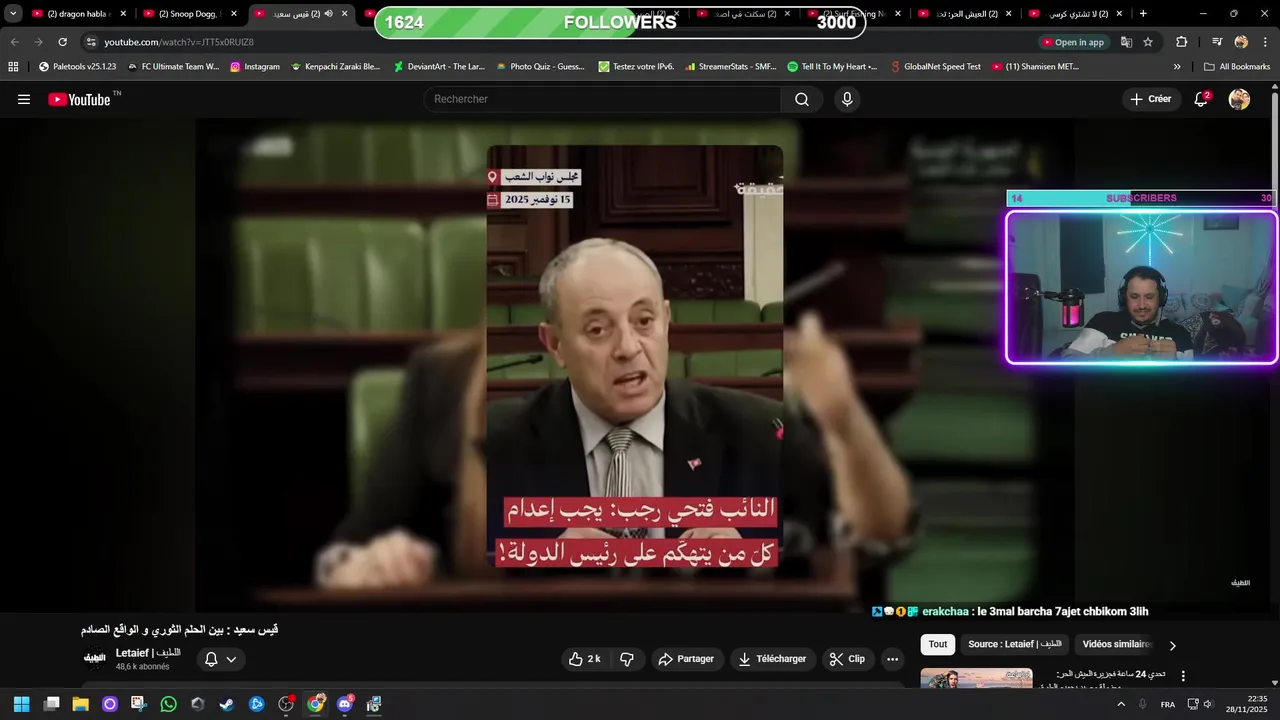Viewport: 1280px width, 720px height.
Task: Mute the playing tab's speaker icon
Action: [329, 14]
